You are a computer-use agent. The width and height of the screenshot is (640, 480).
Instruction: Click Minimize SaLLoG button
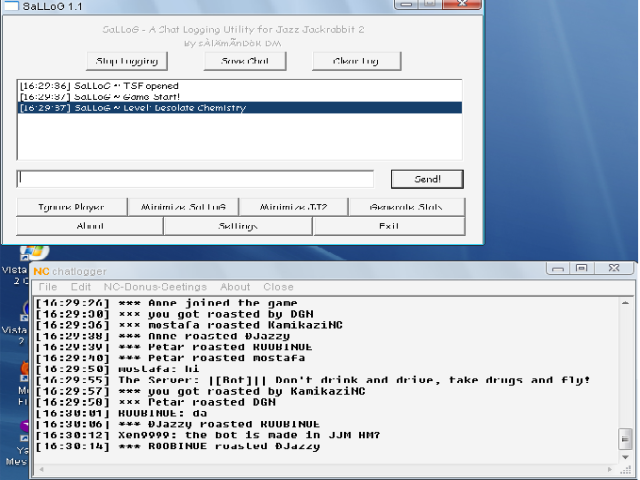pyautogui.click(x=183, y=207)
